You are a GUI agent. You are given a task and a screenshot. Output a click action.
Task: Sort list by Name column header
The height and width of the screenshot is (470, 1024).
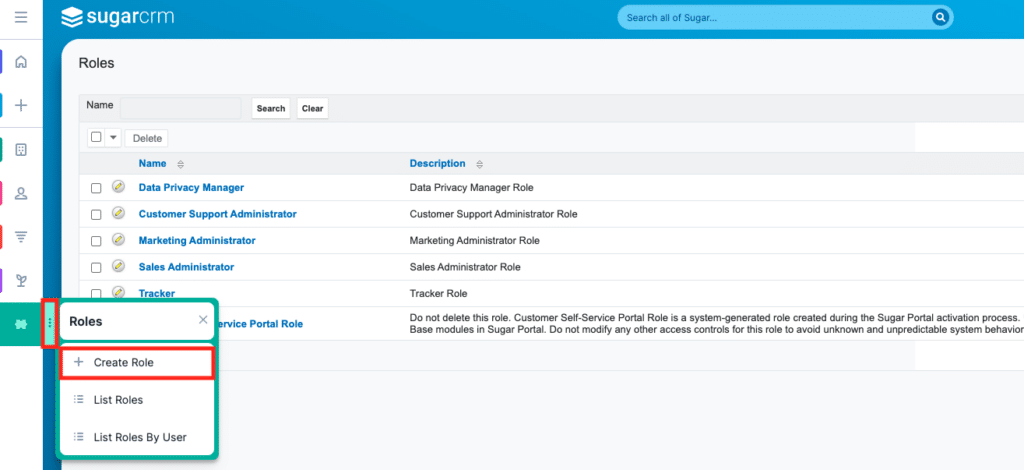click(x=152, y=163)
